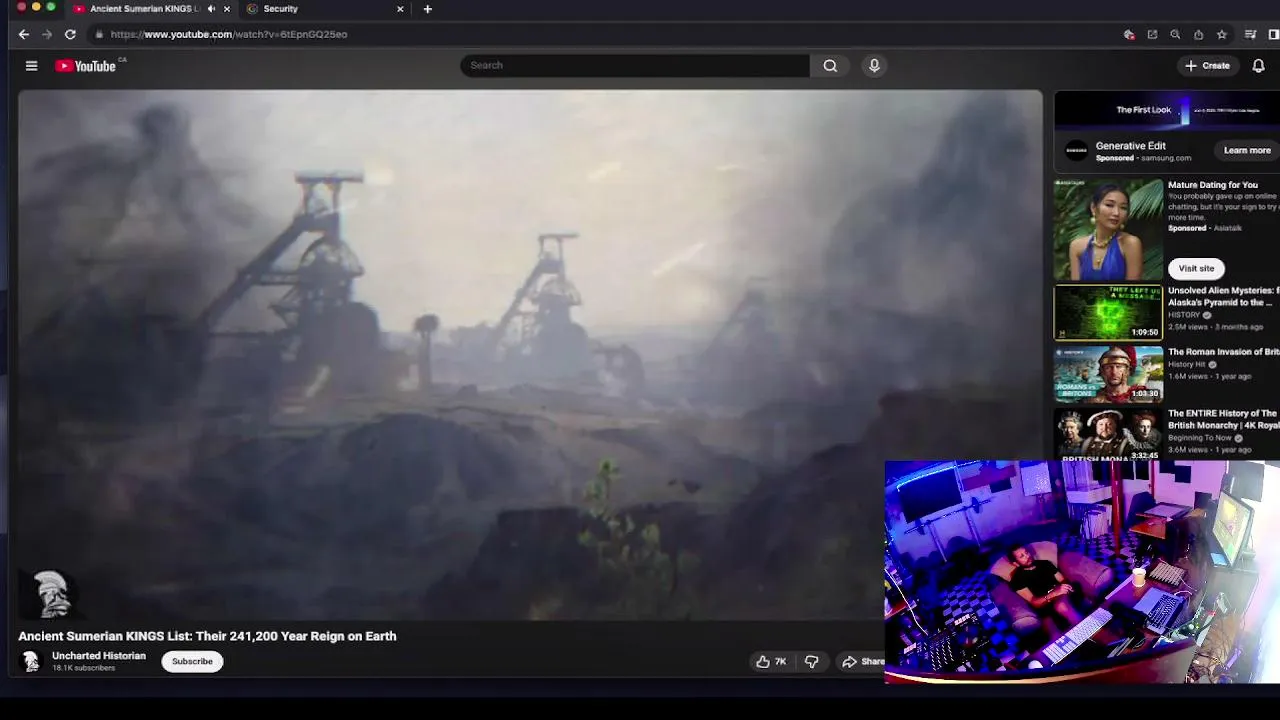1280x720 pixels.
Task: Open Uncharted Historian channel avatar
Action: point(31,661)
